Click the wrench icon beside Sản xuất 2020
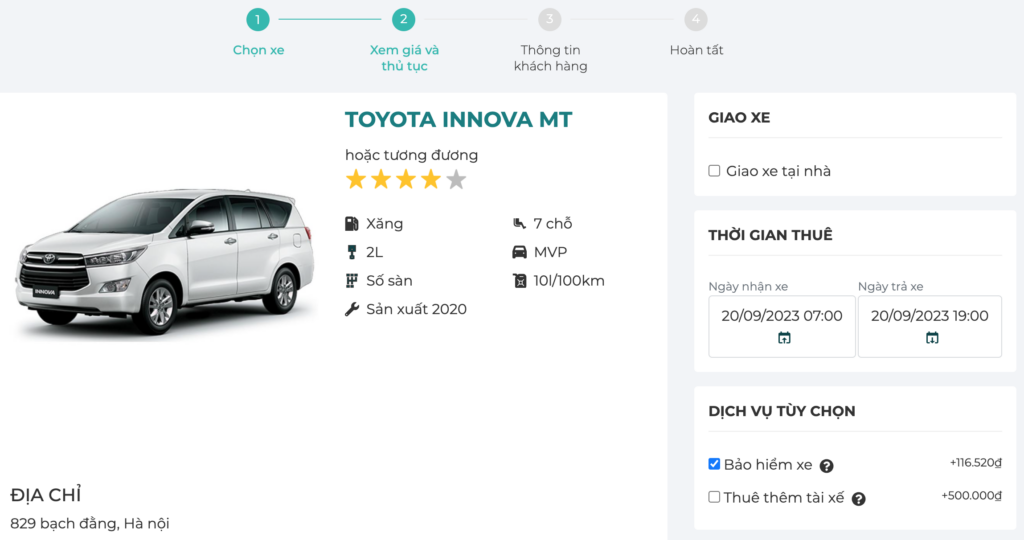This screenshot has width=1024, height=540. (x=352, y=309)
